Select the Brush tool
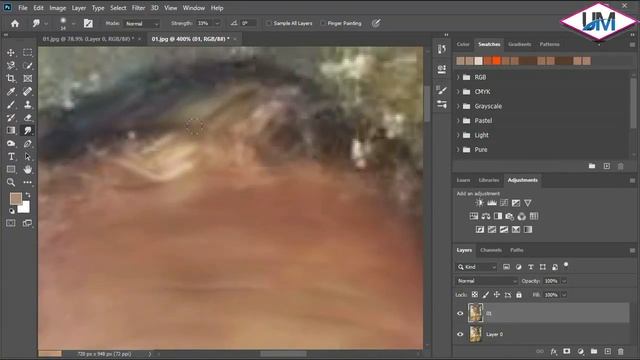 coord(11,104)
